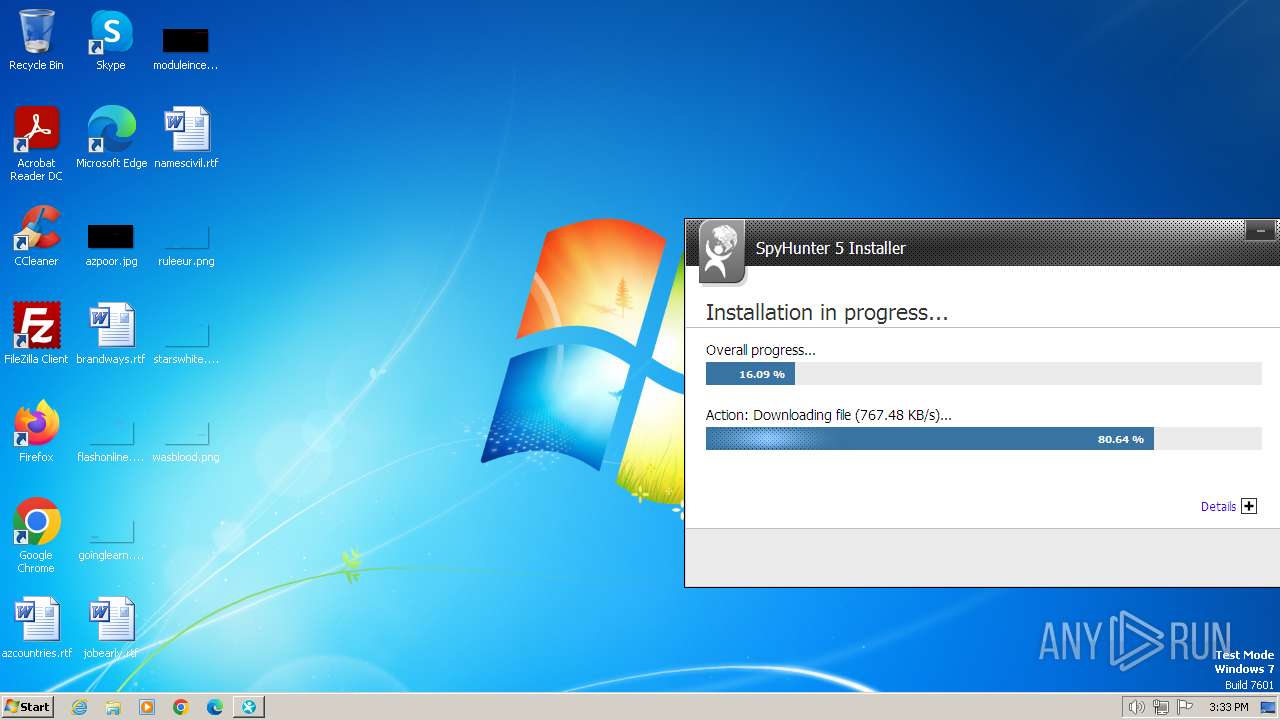Click the Overall progress bar
1280x720 pixels.
pos(984,374)
